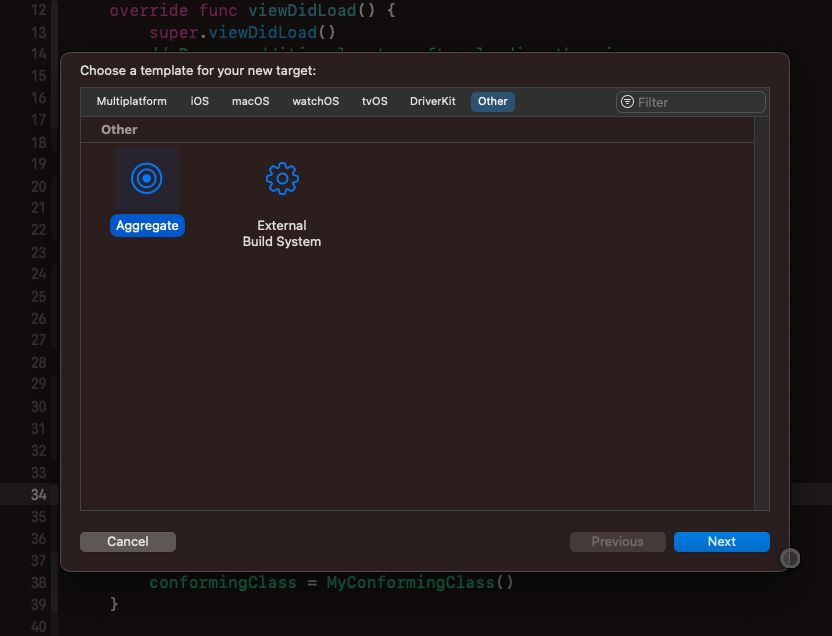Image resolution: width=832 pixels, height=636 pixels.
Task: Click the Cancel button
Action: point(128,542)
